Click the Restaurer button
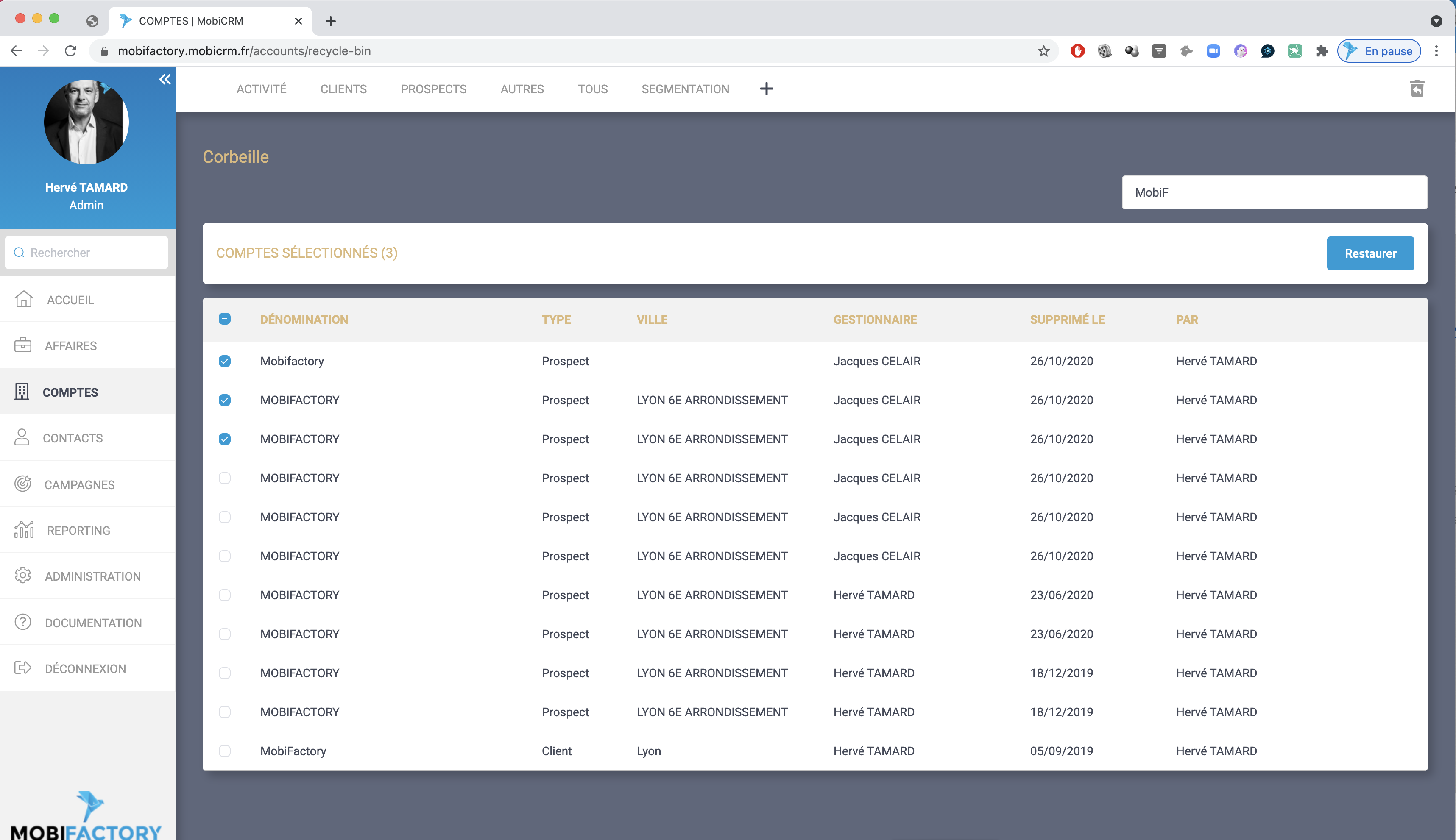Image resolution: width=1456 pixels, height=840 pixels. 1370,253
